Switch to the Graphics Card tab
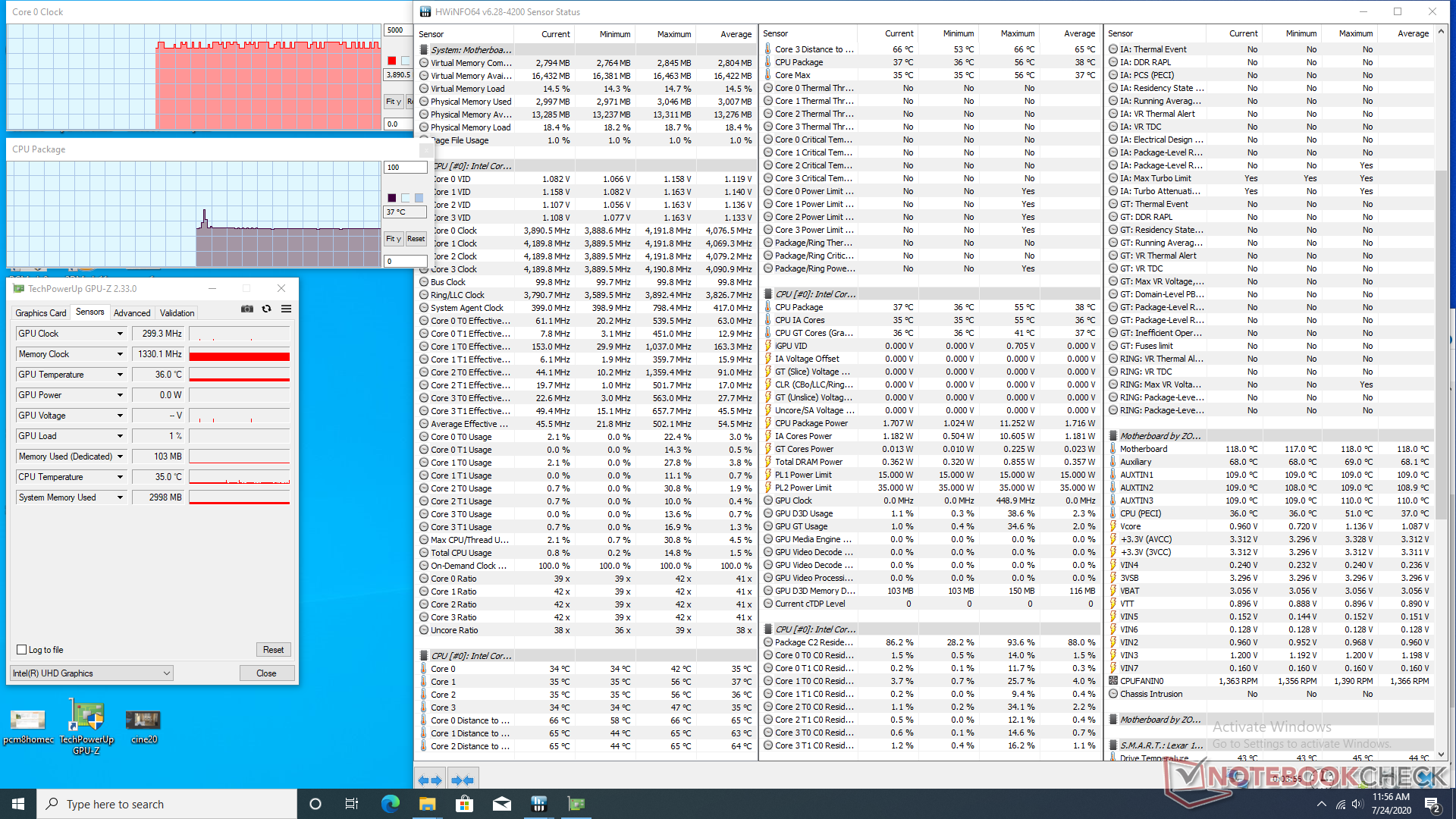 pyautogui.click(x=41, y=312)
